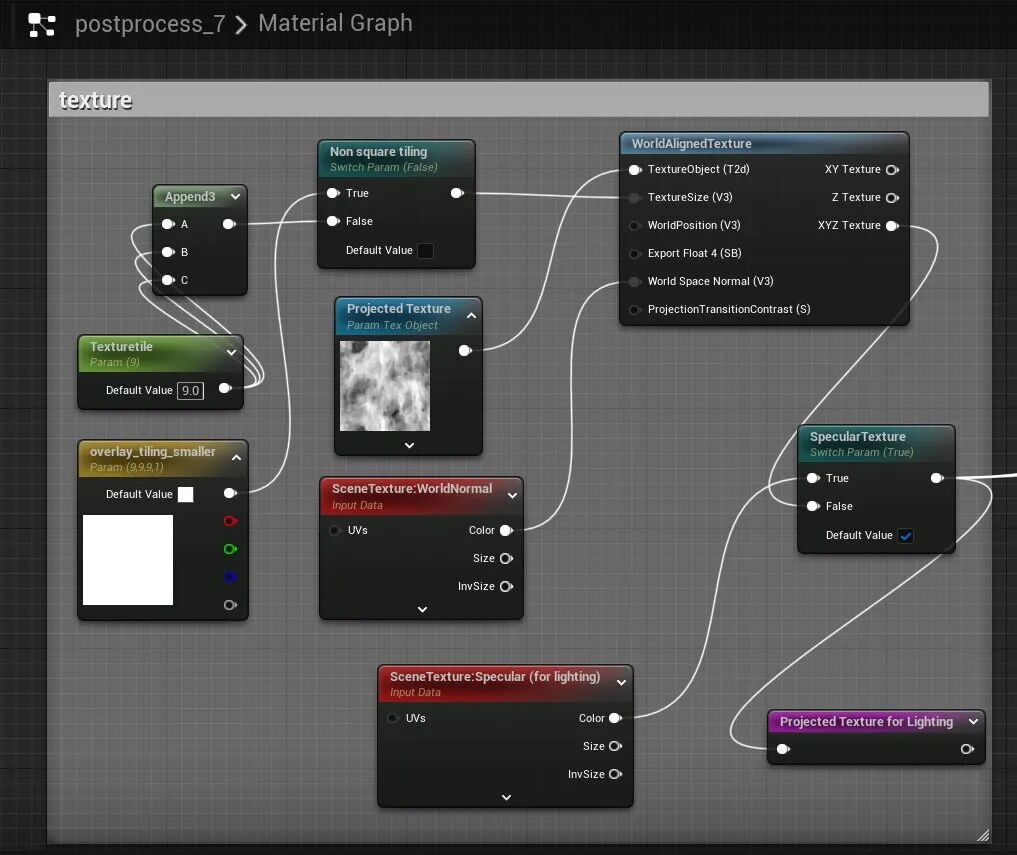Click Projected Texture for Lighting output pin
Viewport: 1017px width, 855px height.
[967, 749]
